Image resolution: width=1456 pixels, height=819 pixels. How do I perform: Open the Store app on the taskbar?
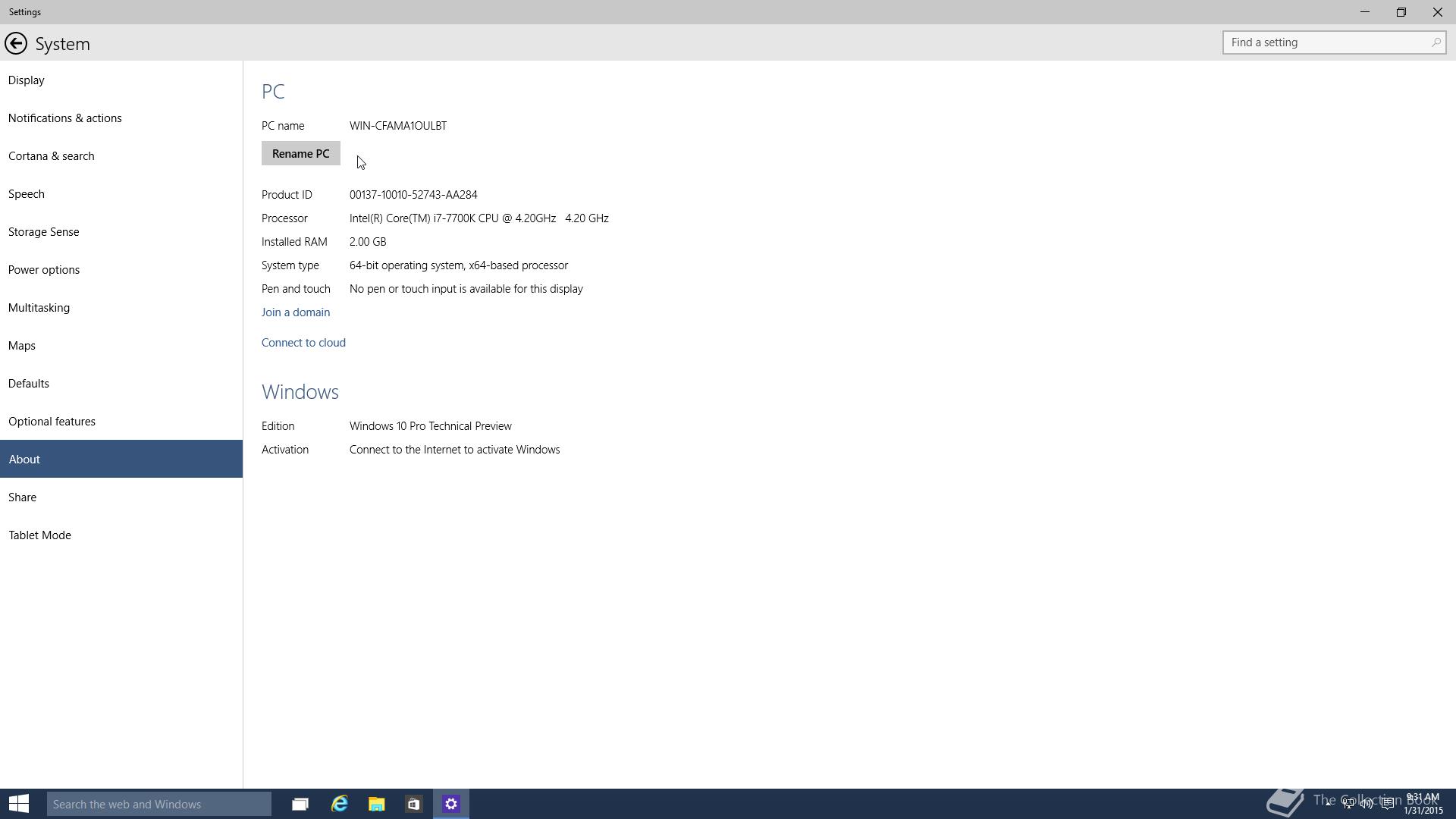(413, 804)
